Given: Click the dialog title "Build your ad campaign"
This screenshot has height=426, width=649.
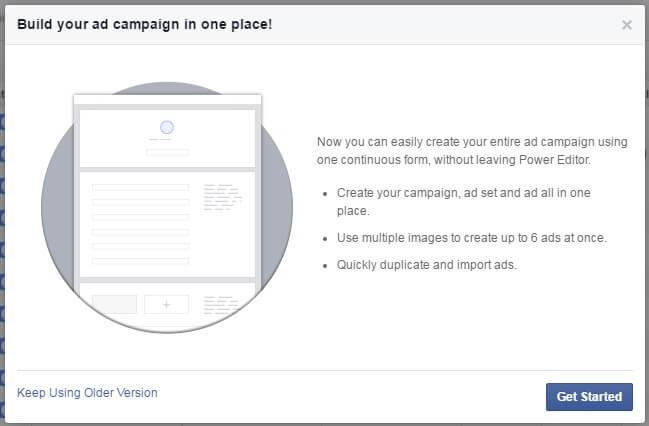Looking at the screenshot, I should coord(144,24).
